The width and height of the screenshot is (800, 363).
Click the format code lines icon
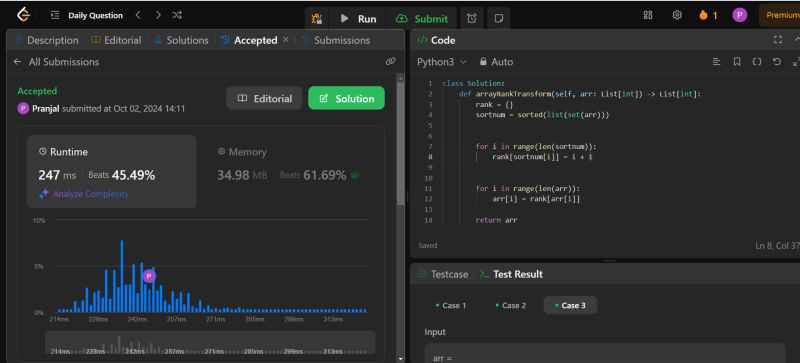717,62
